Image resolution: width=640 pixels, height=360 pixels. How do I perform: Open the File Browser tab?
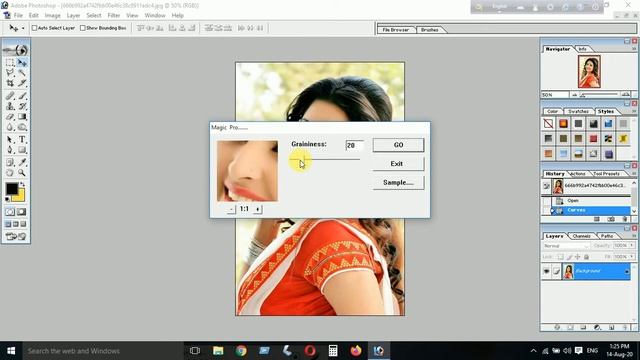click(396, 30)
